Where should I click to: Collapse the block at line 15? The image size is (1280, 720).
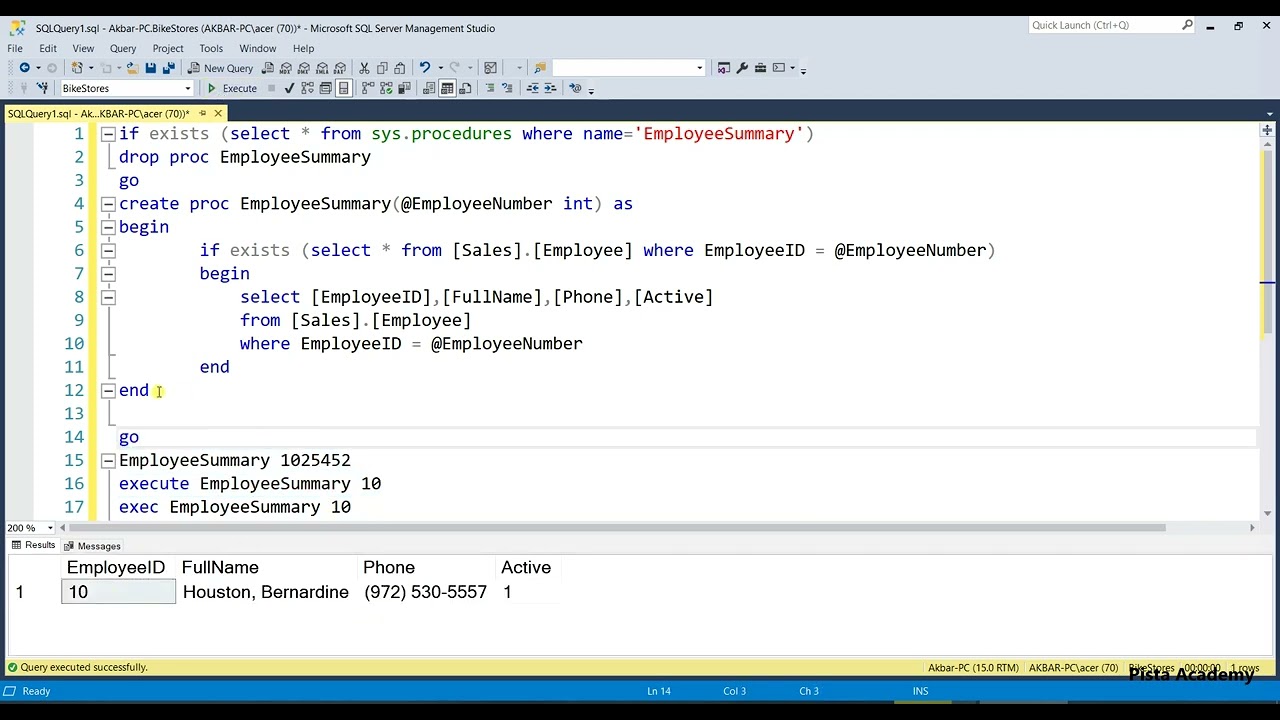(108, 461)
